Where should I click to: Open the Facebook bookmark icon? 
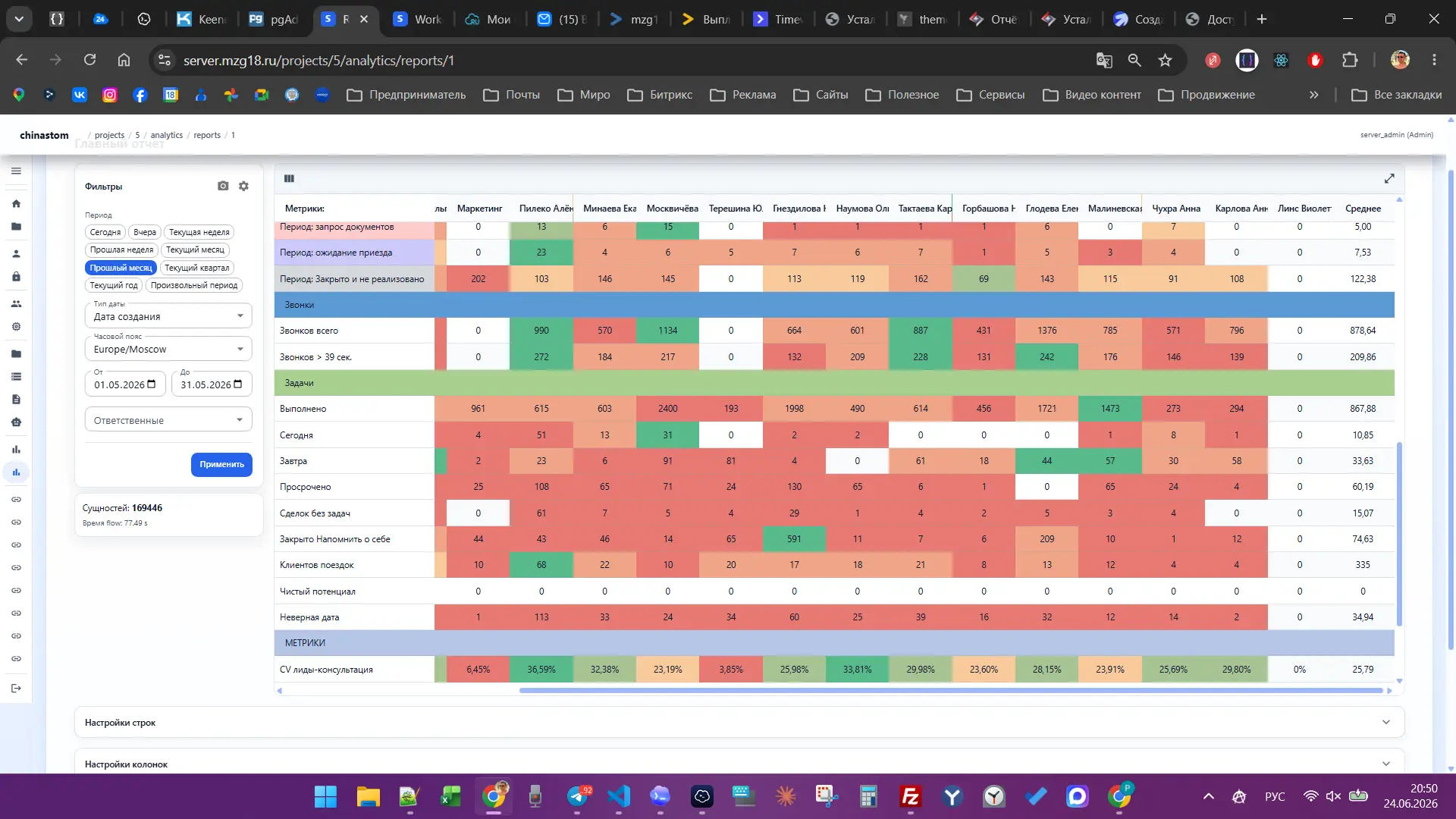pyautogui.click(x=140, y=95)
